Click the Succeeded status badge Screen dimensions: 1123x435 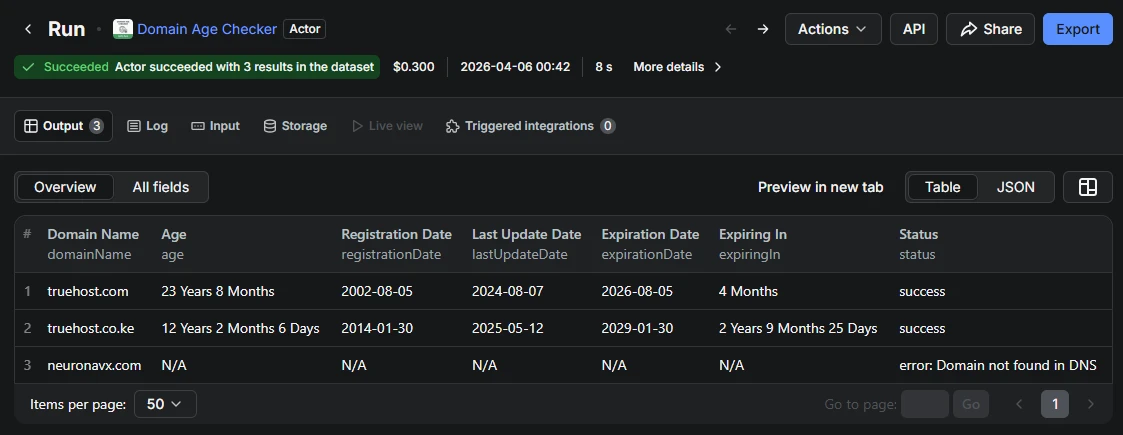(197, 67)
